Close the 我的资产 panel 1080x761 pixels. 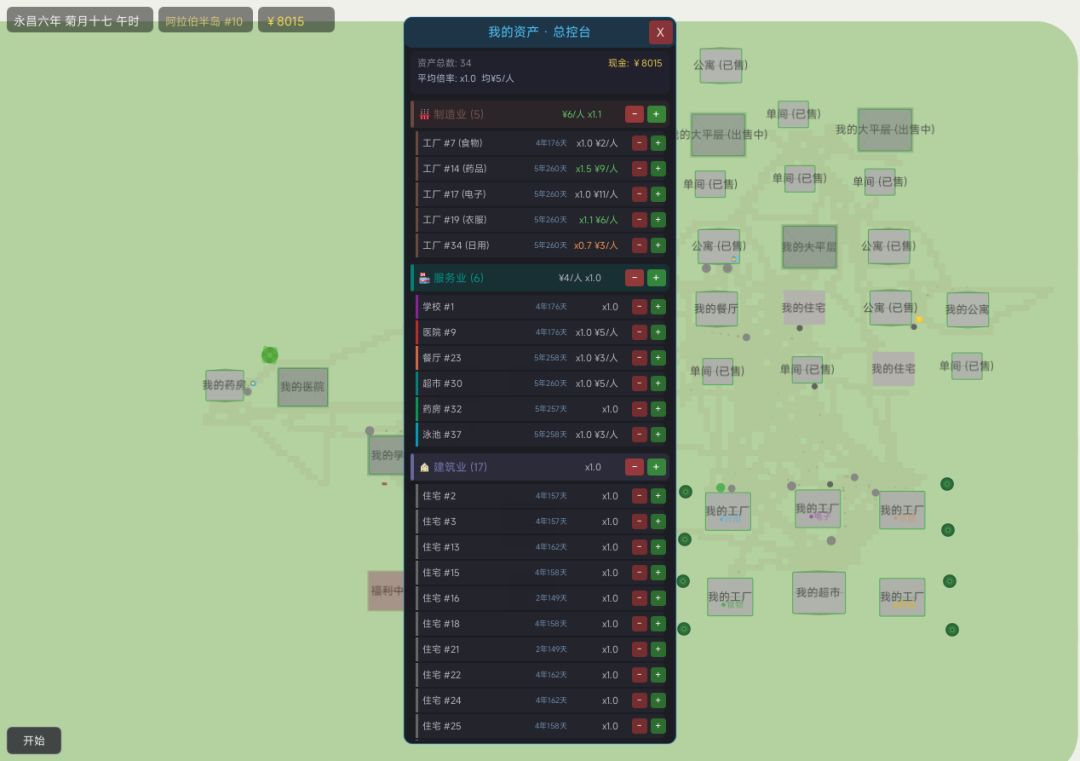pyautogui.click(x=660, y=32)
